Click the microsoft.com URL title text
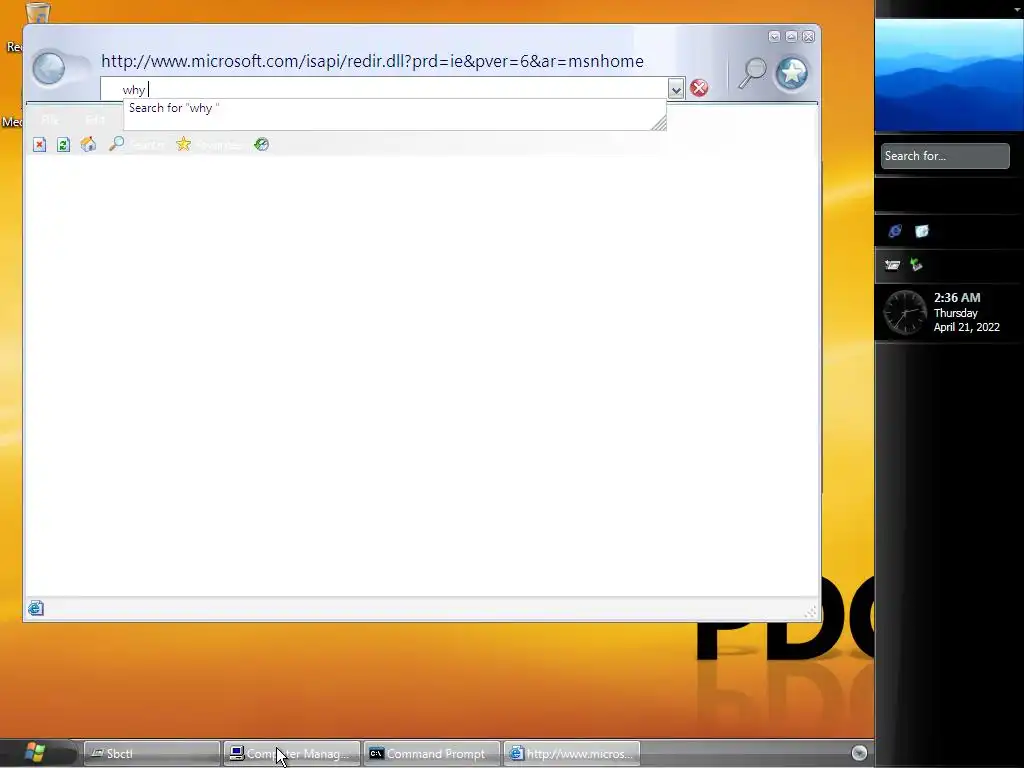1024x768 pixels. 372,61
